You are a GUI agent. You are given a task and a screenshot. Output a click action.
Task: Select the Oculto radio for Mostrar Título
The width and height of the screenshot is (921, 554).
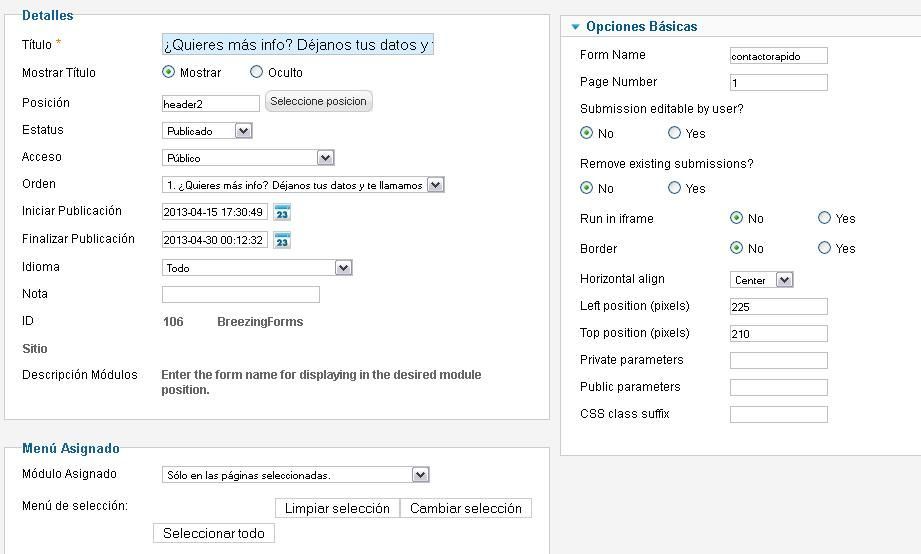coord(256,72)
